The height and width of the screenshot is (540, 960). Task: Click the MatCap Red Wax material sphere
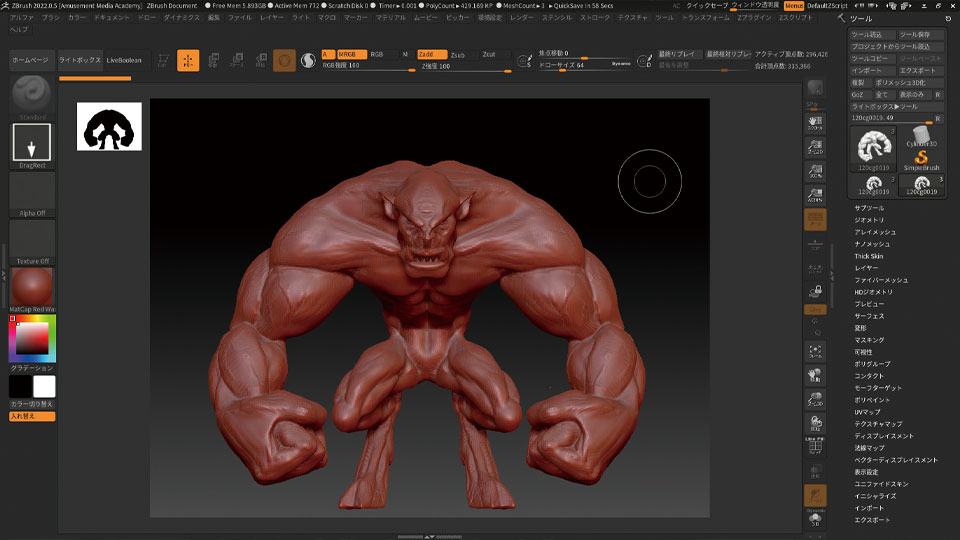click(32, 288)
